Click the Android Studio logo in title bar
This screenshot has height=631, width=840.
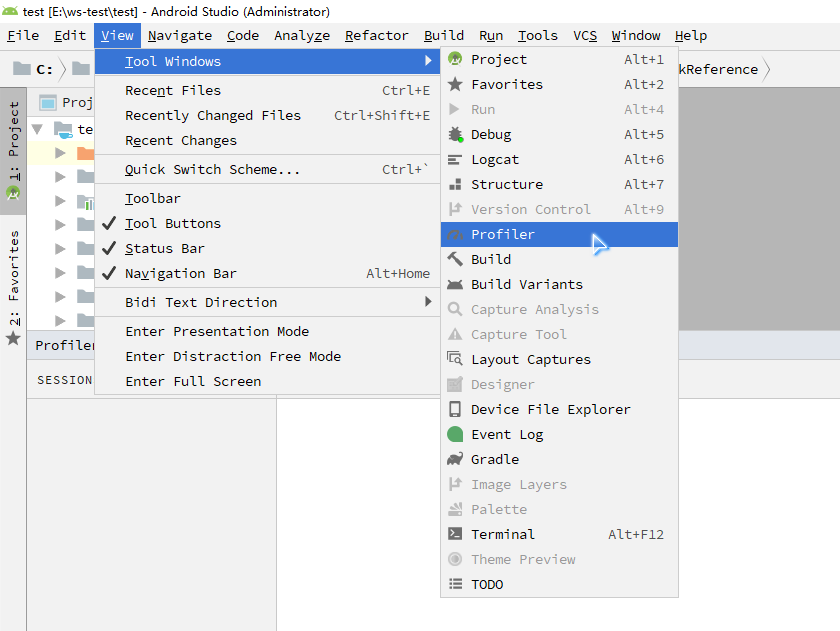coord(10,11)
